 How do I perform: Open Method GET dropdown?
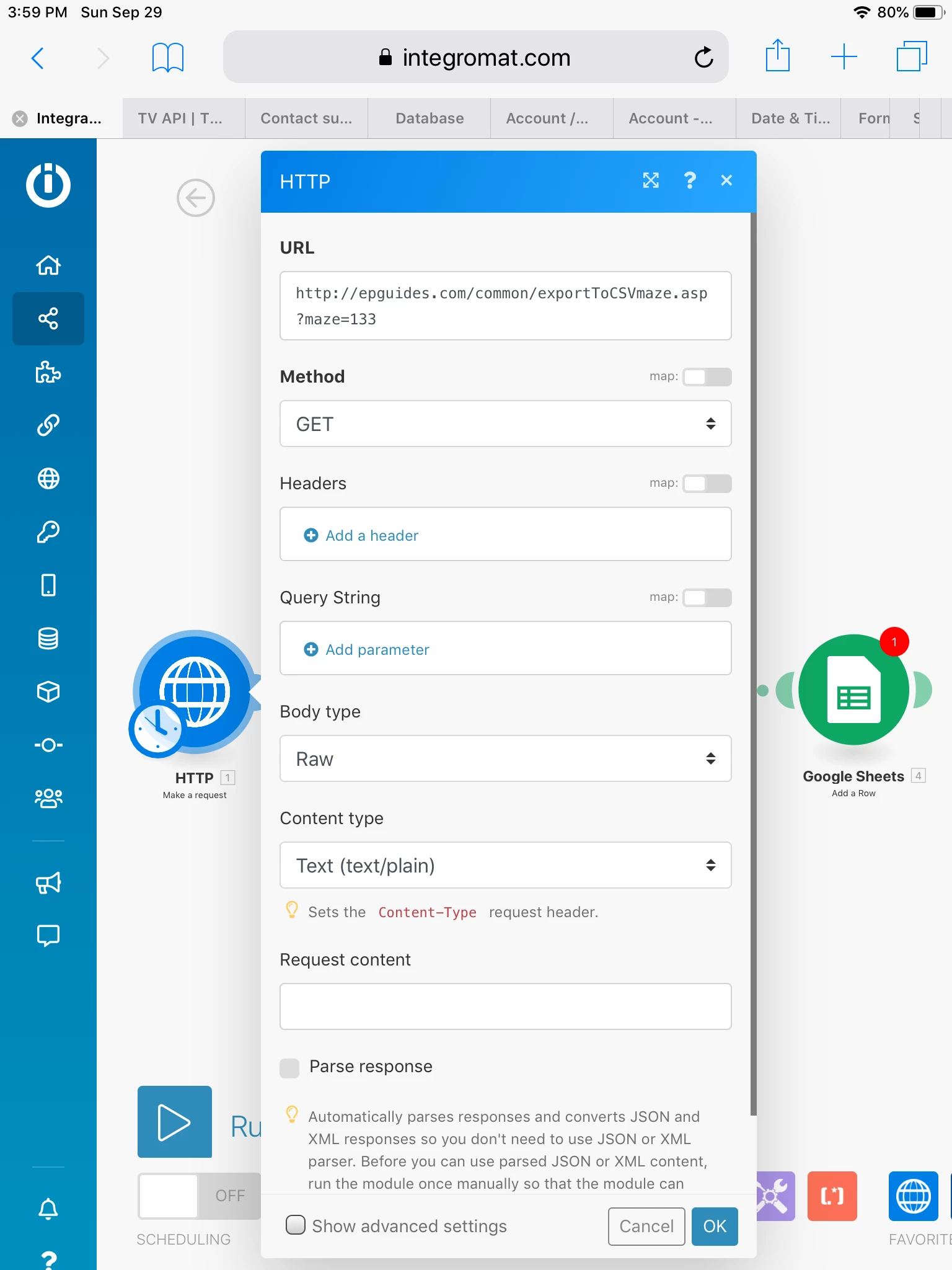click(506, 424)
